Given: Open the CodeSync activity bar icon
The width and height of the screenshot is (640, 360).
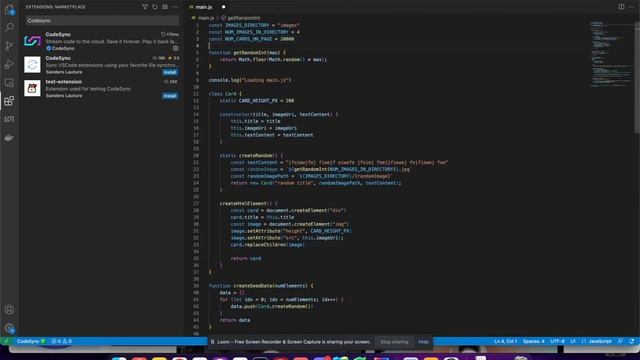Looking at the screenshot, I should [9, 119].
